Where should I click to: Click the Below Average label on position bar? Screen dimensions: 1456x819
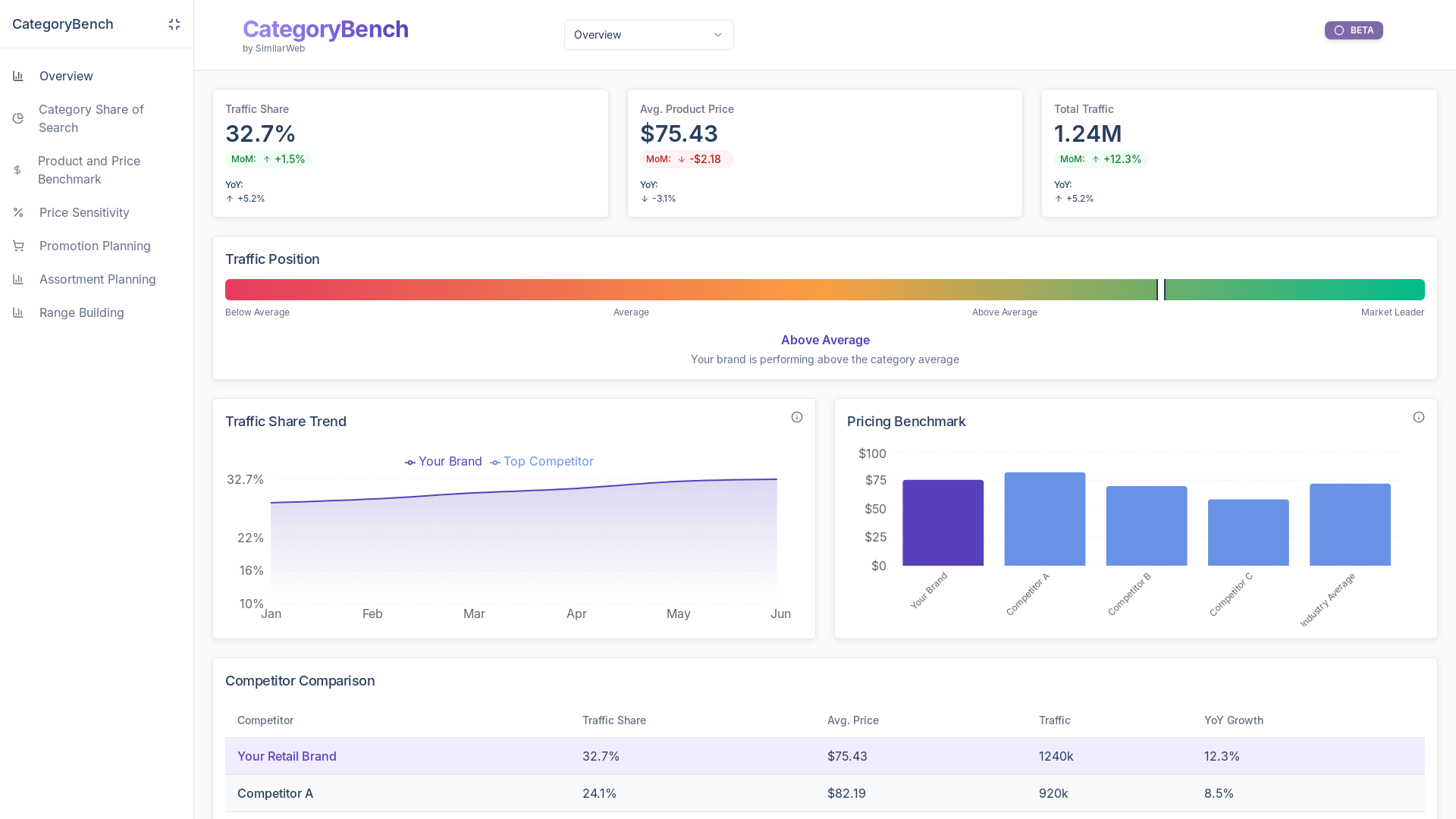click(257, 312)
